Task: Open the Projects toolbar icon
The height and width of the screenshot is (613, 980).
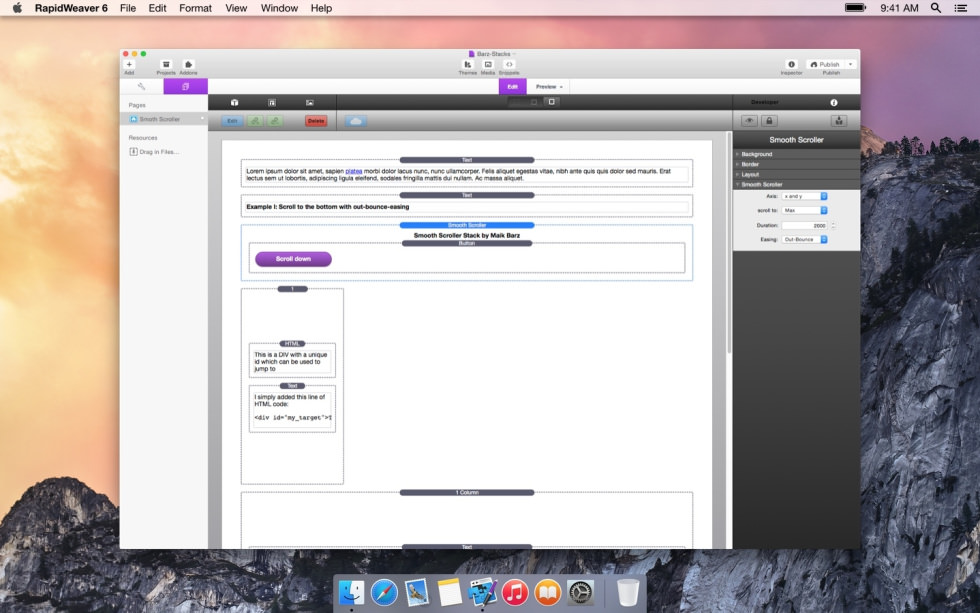Action: tap(166, 64)
